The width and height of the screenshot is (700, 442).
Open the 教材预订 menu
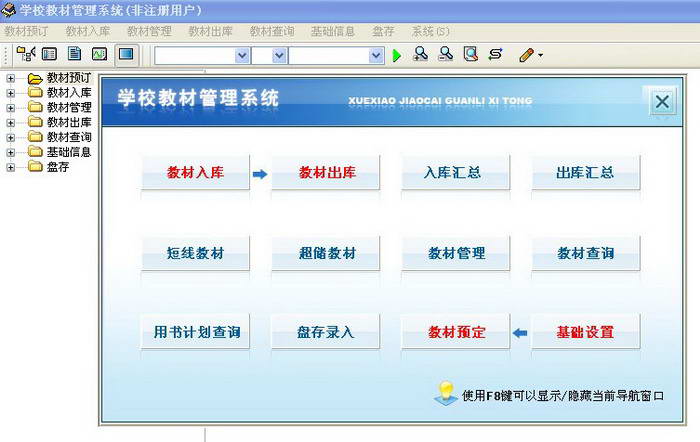26,31
